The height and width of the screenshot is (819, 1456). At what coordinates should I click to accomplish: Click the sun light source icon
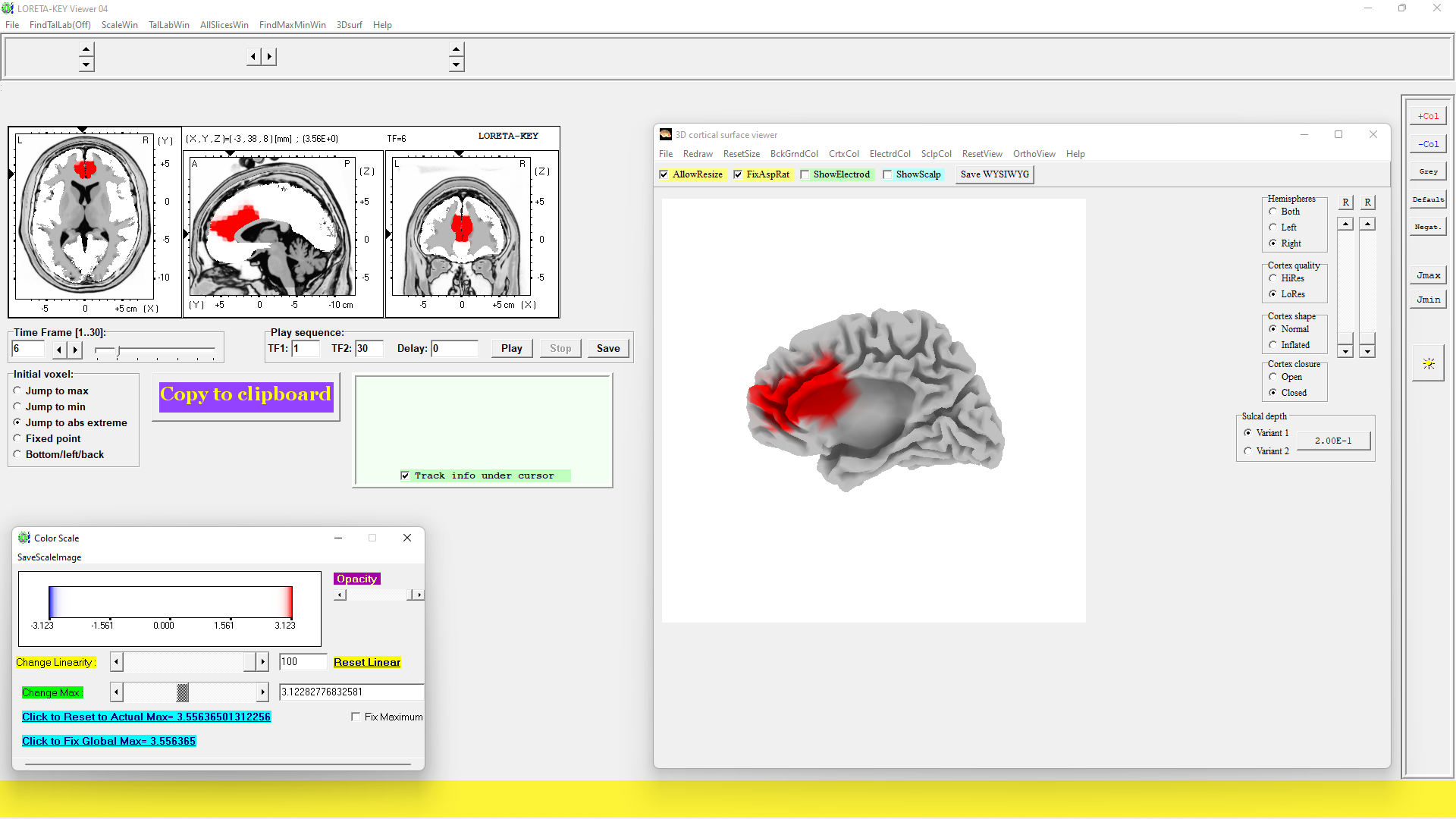click(1428, 364)
